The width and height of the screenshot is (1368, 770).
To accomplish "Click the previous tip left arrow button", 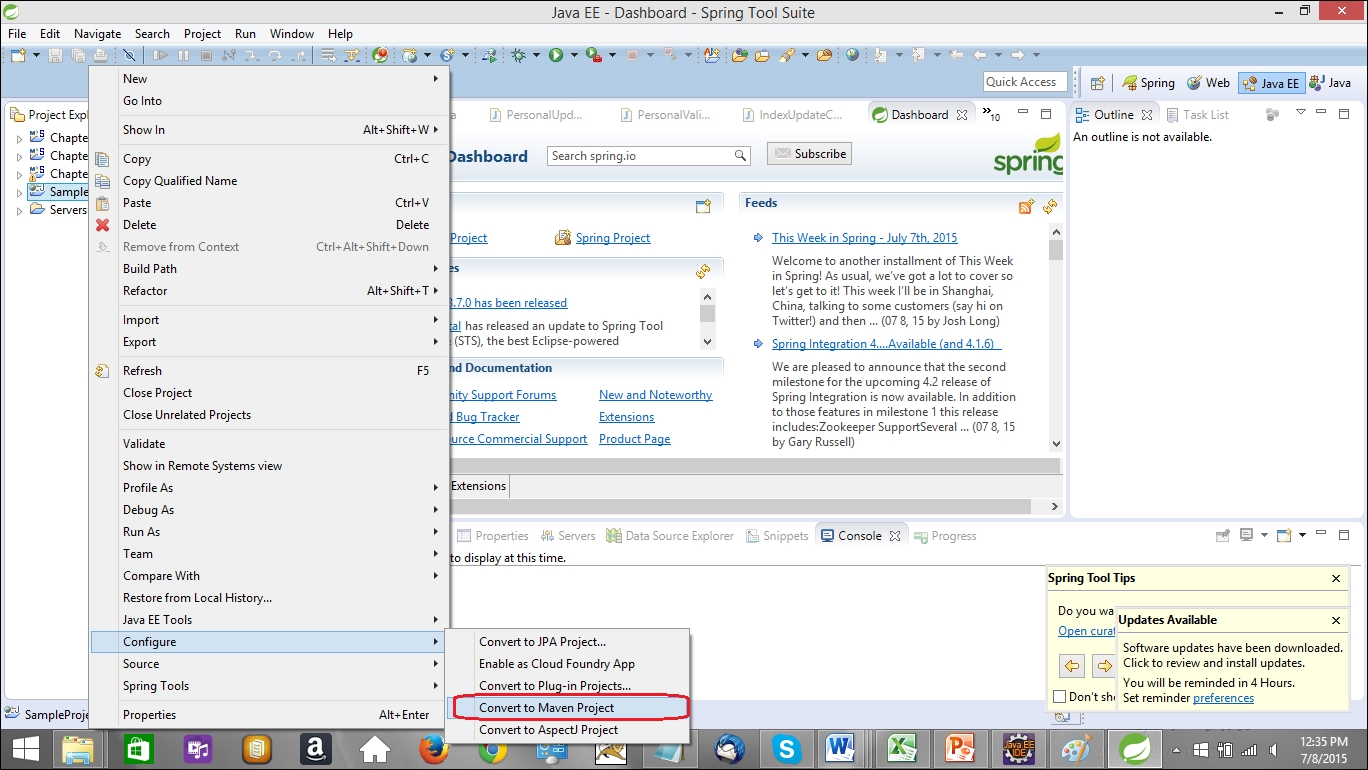I will [x=1071, y=666].
